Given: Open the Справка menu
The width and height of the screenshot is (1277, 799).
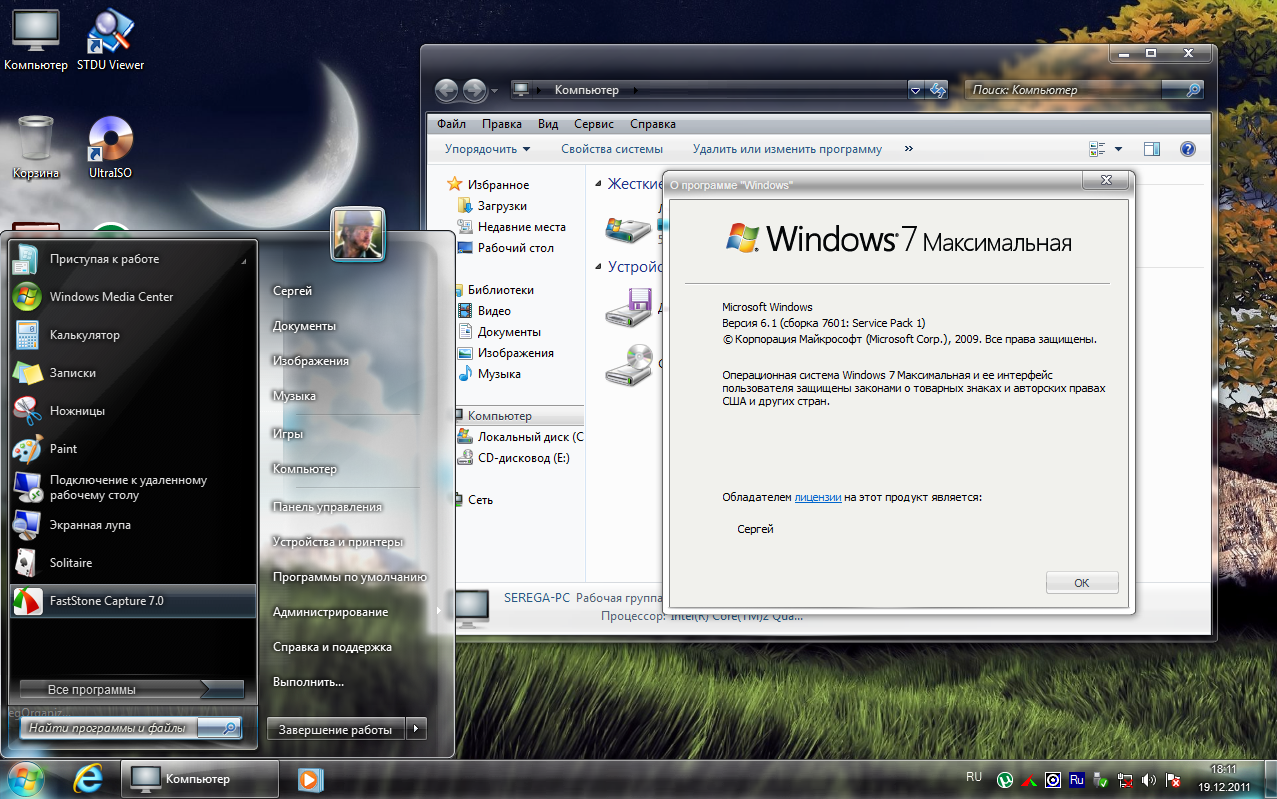Looking at the screenshot, I should pyautogui.click(x=653, y=124).
